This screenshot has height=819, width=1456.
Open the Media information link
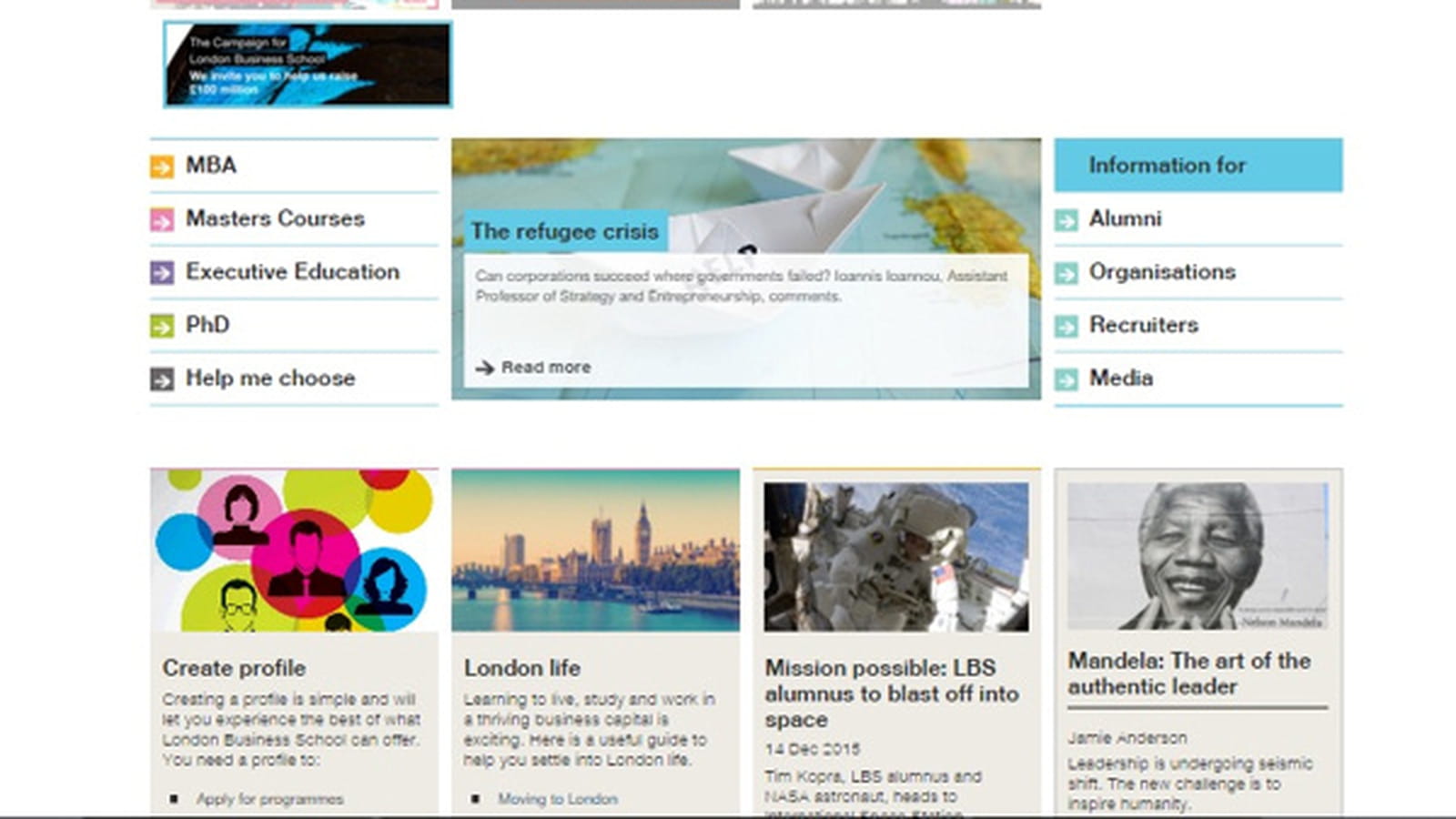pos(1121,378)
